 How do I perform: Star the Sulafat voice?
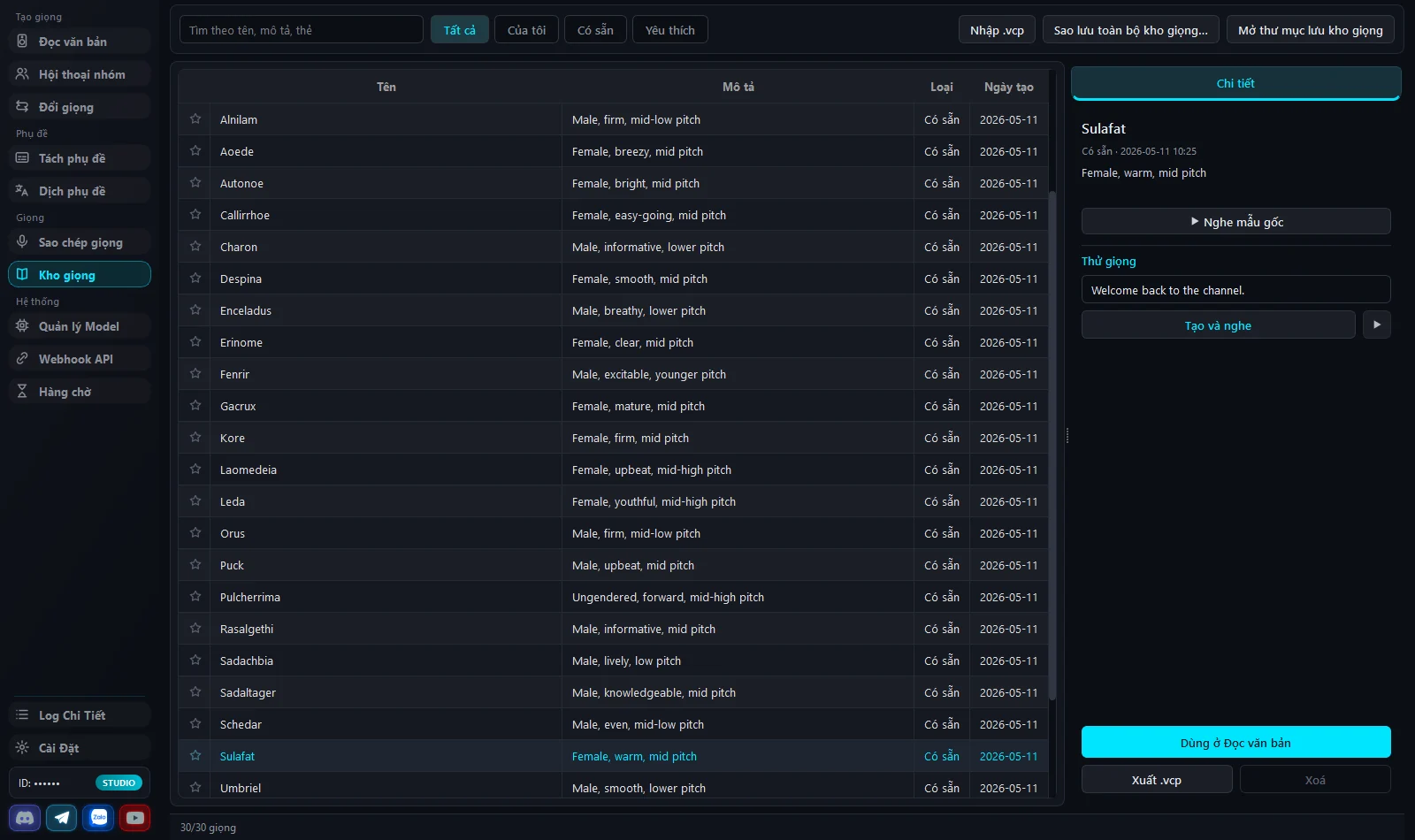click(195, 755)
